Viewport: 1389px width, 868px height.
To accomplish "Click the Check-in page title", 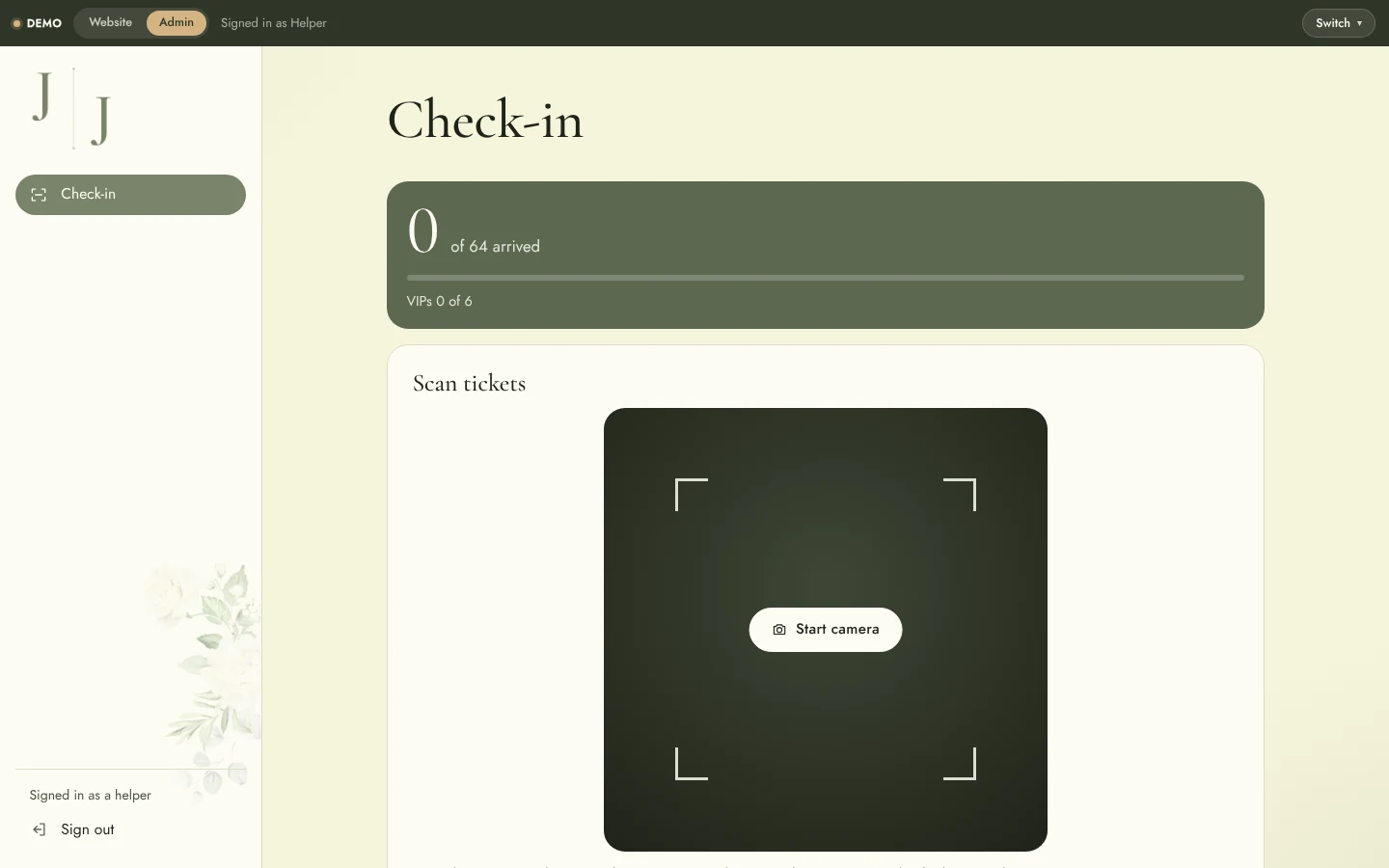I will pyautogui.click(x=485, y=120).
